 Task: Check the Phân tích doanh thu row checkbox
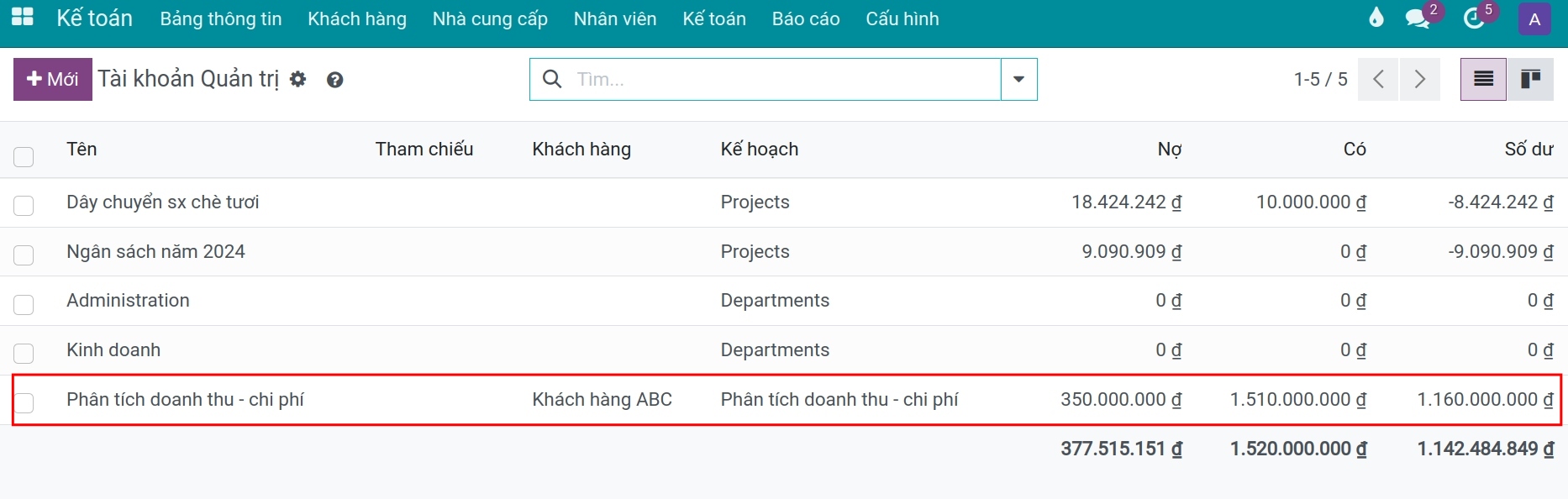tap(24, 402)
